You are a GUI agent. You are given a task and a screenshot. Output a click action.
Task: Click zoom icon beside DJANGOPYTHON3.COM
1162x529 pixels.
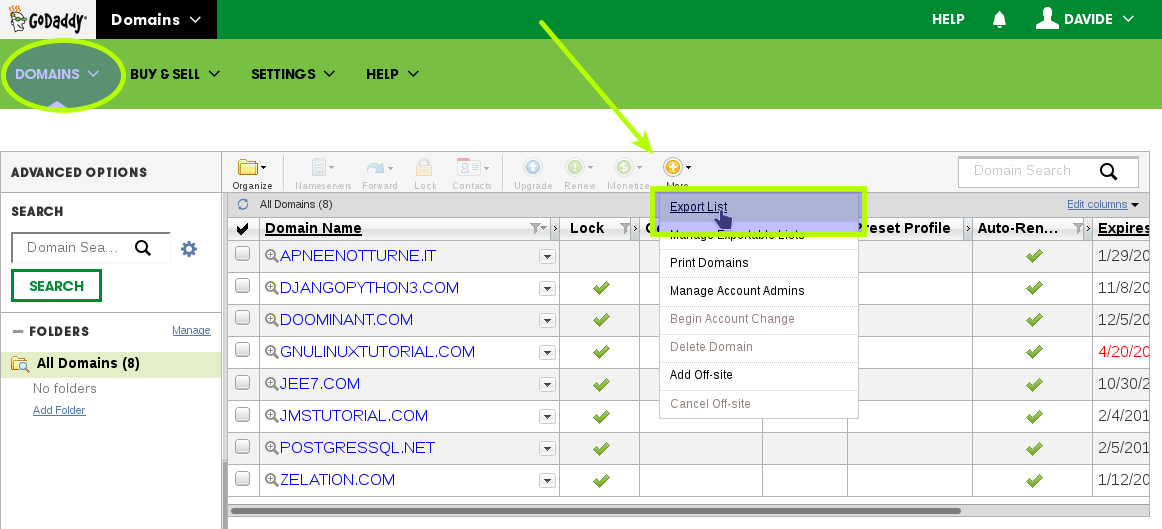click(272, 287)
